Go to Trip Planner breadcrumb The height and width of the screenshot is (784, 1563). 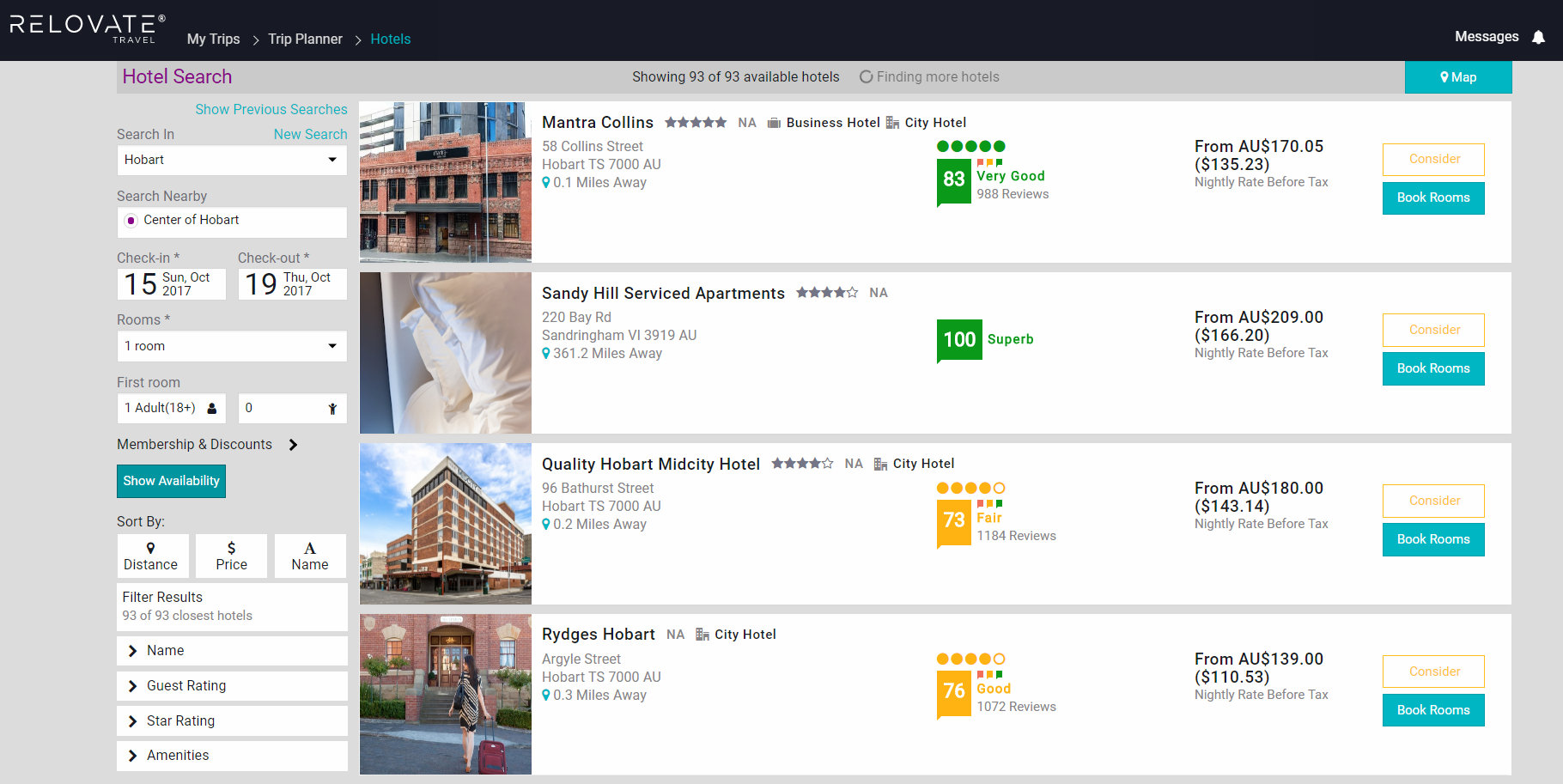coord(305,40)
